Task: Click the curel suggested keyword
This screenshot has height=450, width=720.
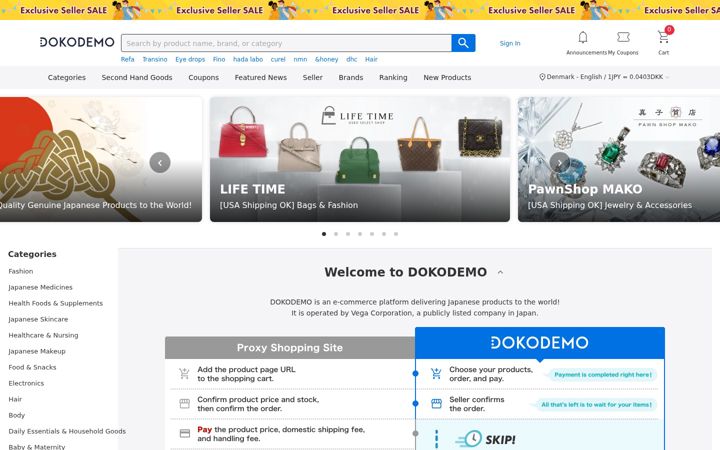Action: tap(278, 59)
